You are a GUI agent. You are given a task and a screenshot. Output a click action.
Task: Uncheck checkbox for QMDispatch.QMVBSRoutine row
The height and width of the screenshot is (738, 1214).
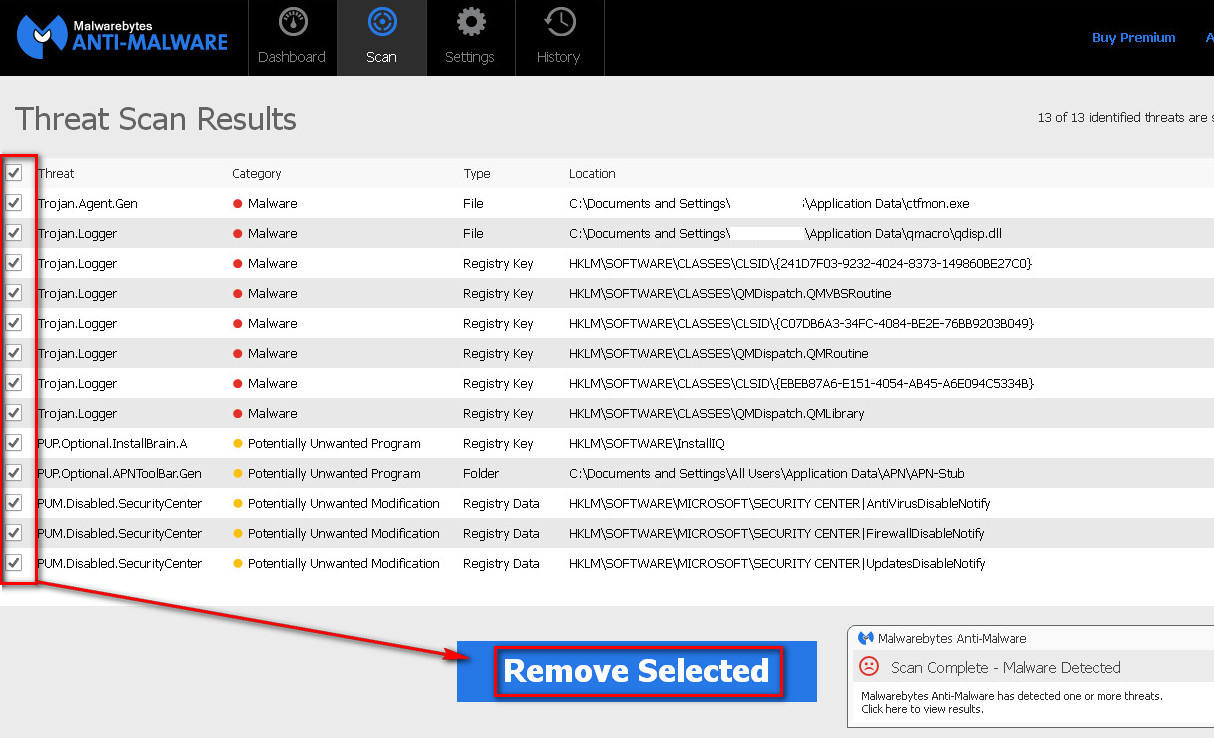click(x=14, y=293)
